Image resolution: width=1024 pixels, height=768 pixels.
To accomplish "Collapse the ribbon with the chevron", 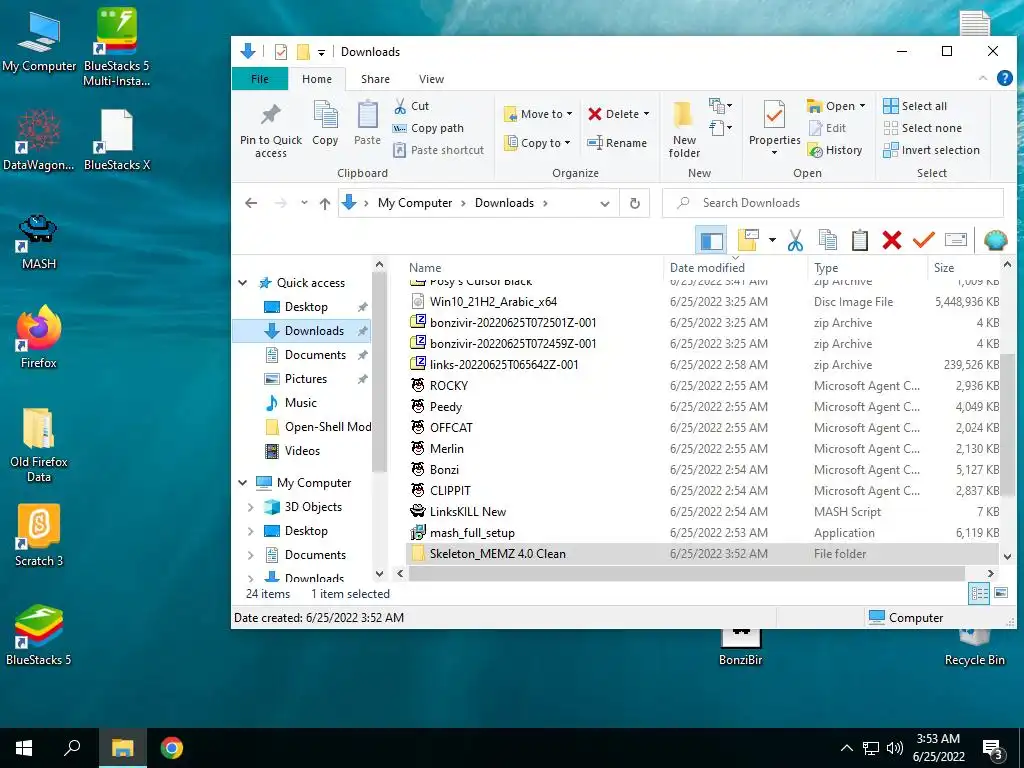I will point(983,78).
